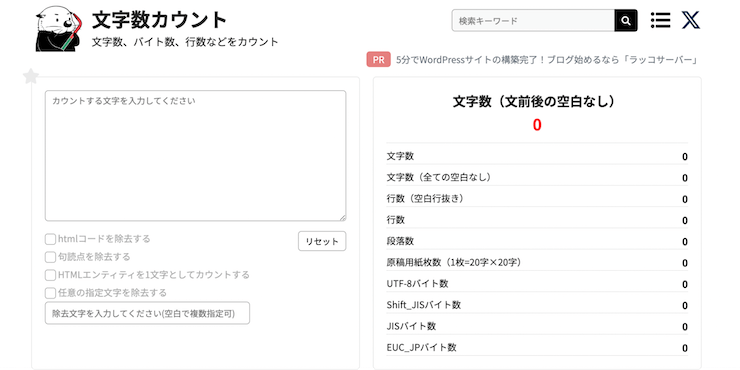The image size is (740, 370).
Task: Click the textarea resize handle corner
Action: click(x=343, y=218)
